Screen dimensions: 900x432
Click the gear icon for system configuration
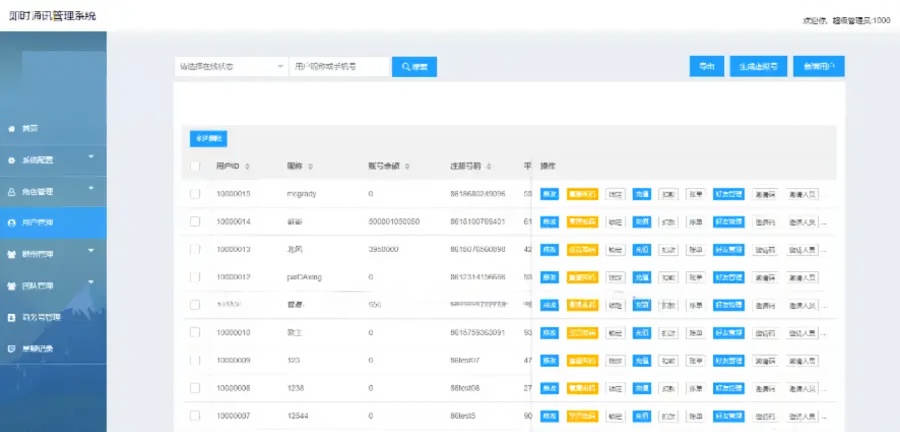coord(12,160)
